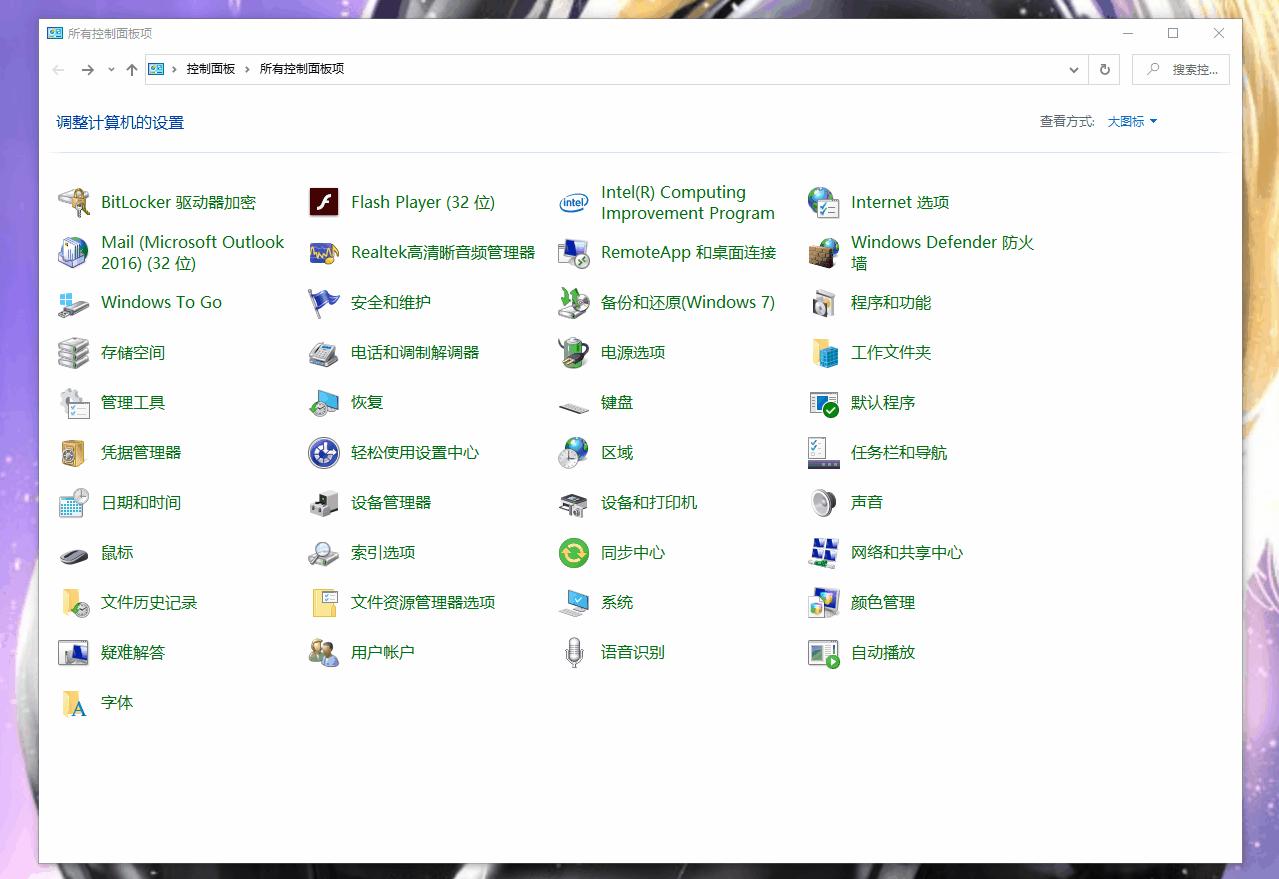
Task: Open the 恢复 icon
Action: point(324,403)
